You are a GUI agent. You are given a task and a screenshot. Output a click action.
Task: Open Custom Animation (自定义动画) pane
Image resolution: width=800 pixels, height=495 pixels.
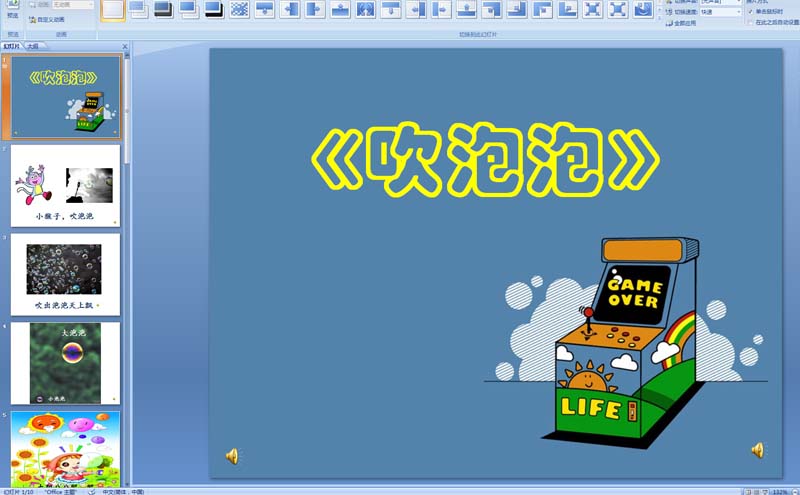pos(47,19)
